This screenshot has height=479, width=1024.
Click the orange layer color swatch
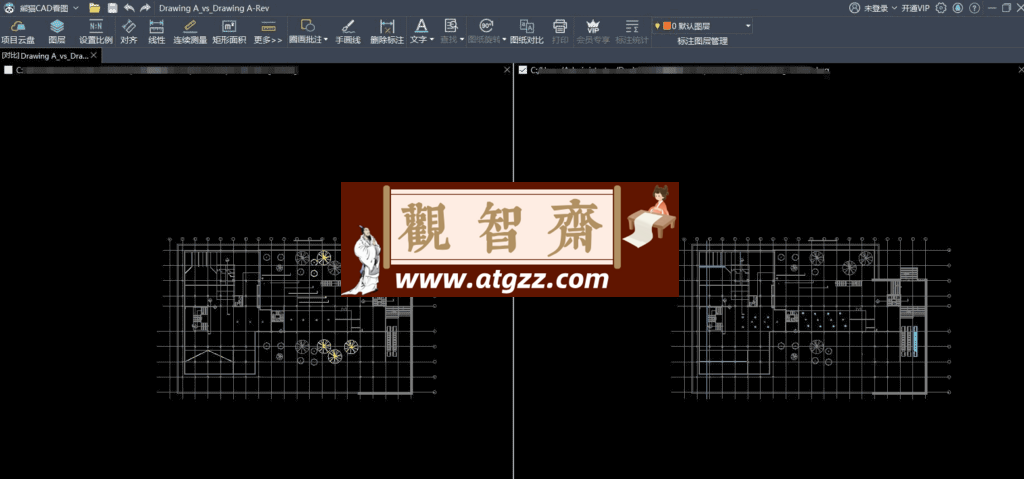click(667, 26)
